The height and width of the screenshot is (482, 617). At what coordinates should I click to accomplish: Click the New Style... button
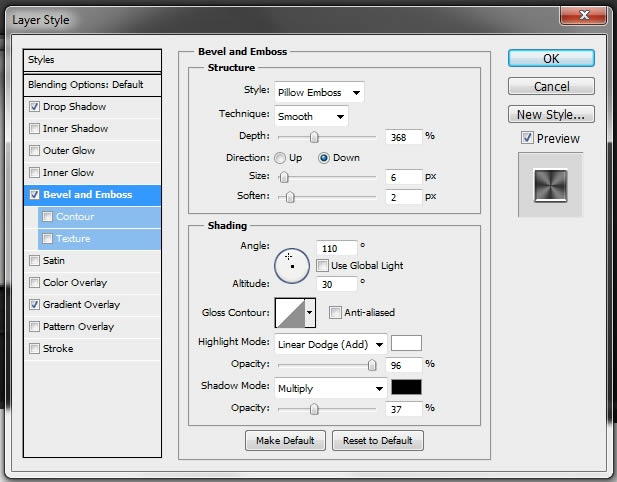(551, 114)
